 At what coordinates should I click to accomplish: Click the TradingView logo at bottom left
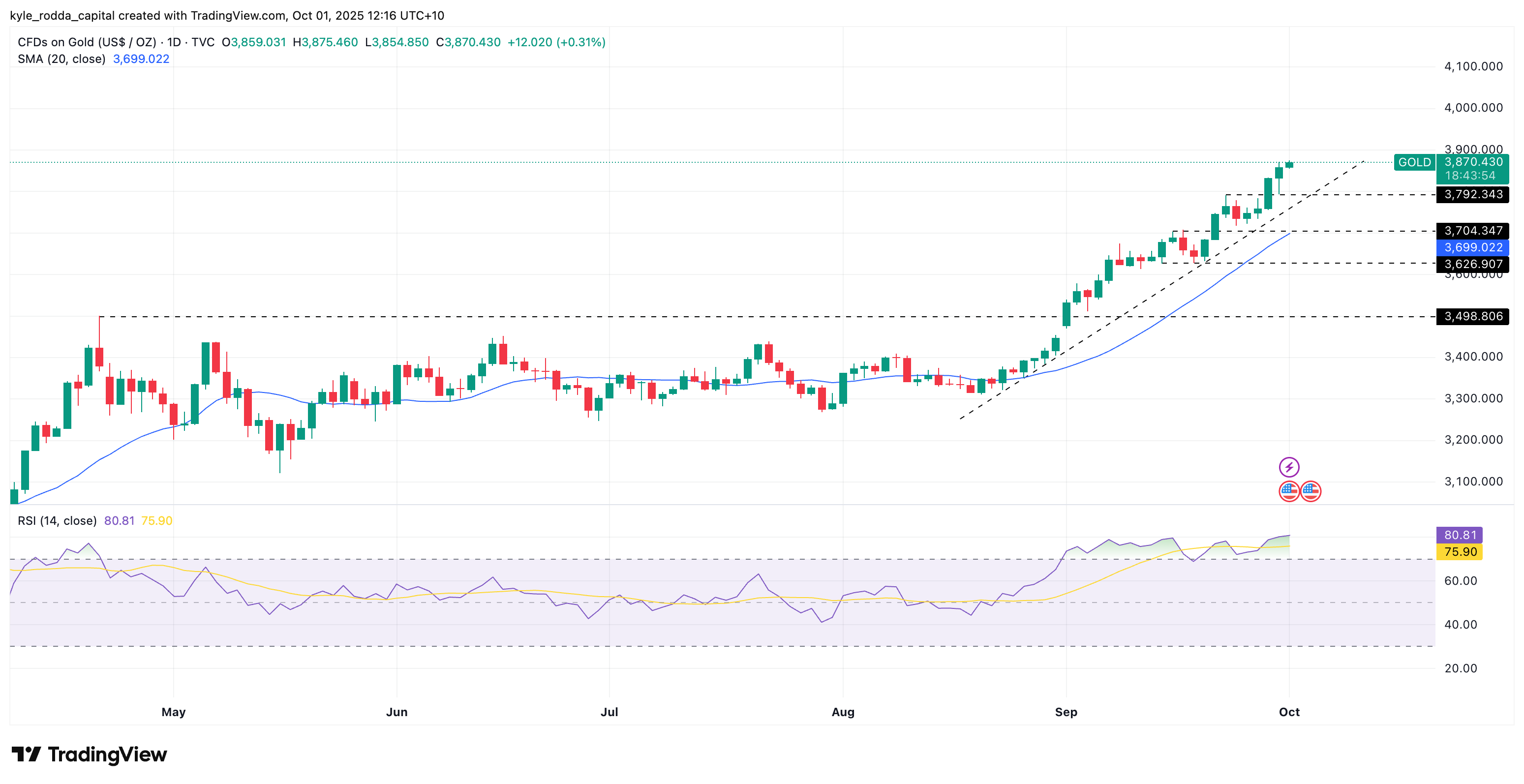point(90,754)
